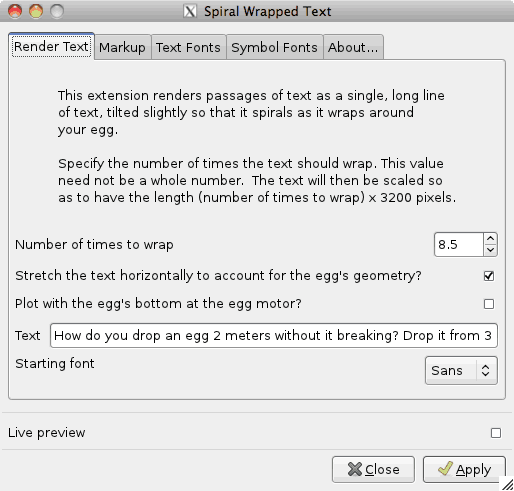Click the orange minimize window button

(36, 11)
